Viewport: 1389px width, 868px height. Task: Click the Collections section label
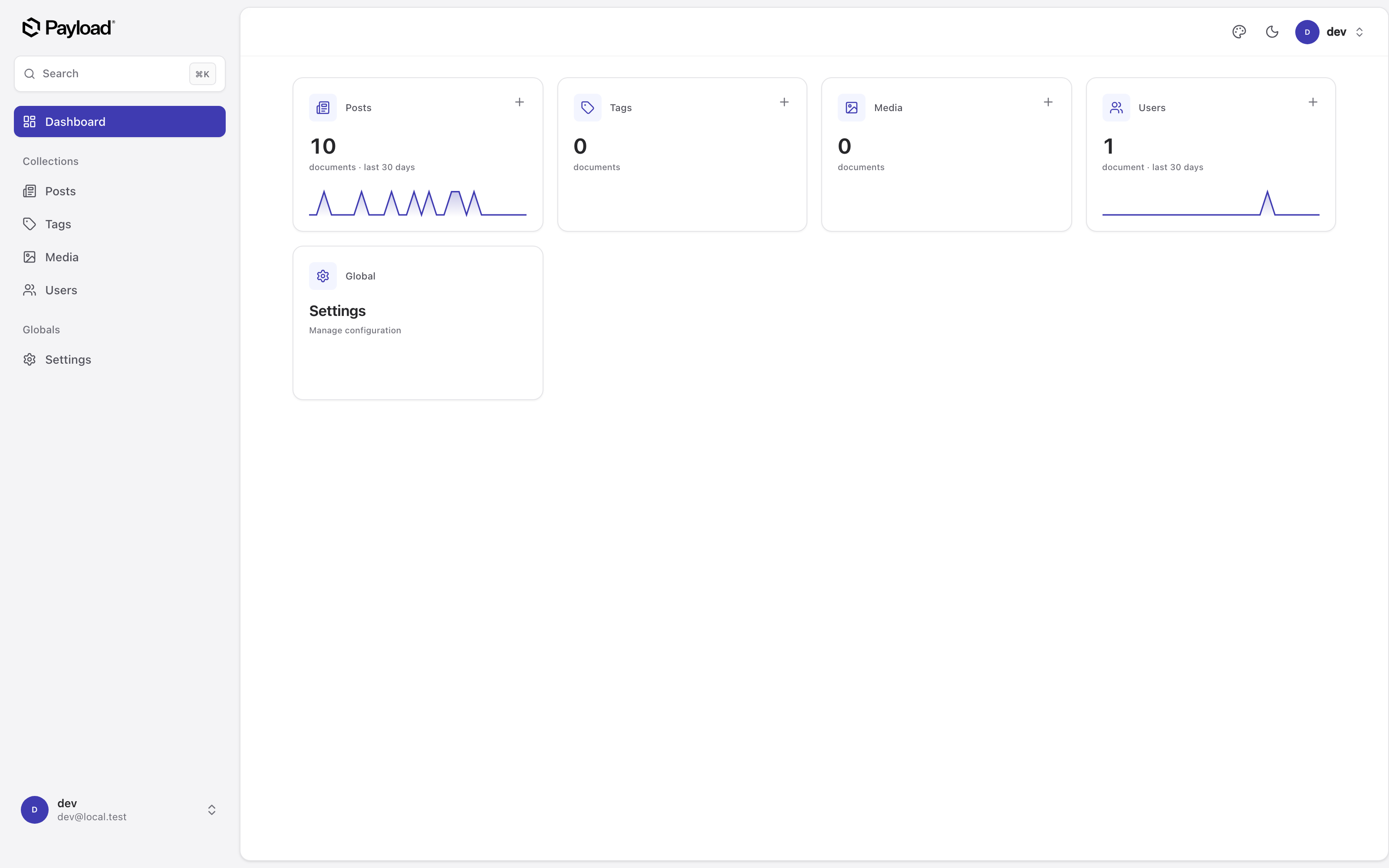coord(50,161)
